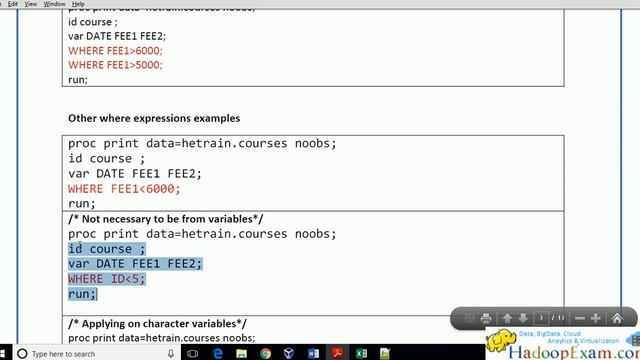
Task: Click the Type here to search box
Action: tap(97, 353)
